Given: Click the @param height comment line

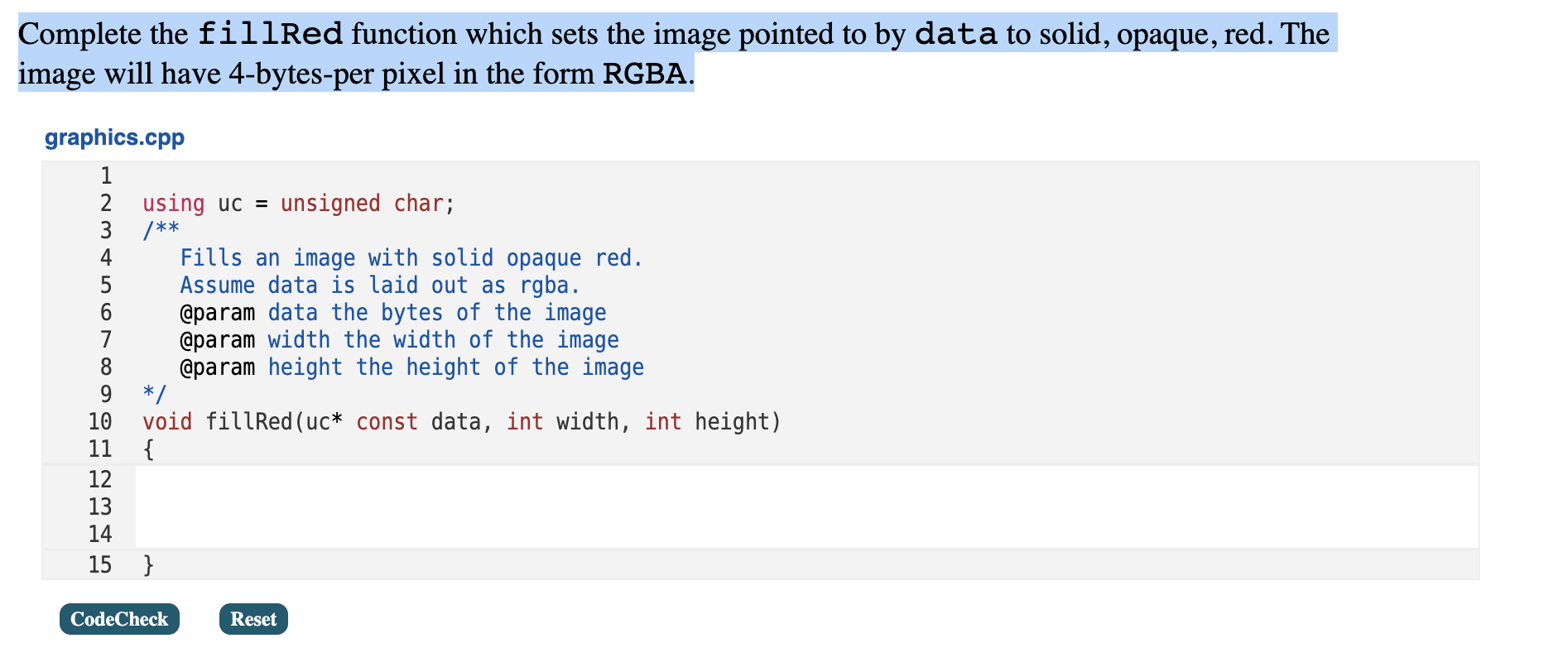Looking at the screenshot, I should point(411,367).
